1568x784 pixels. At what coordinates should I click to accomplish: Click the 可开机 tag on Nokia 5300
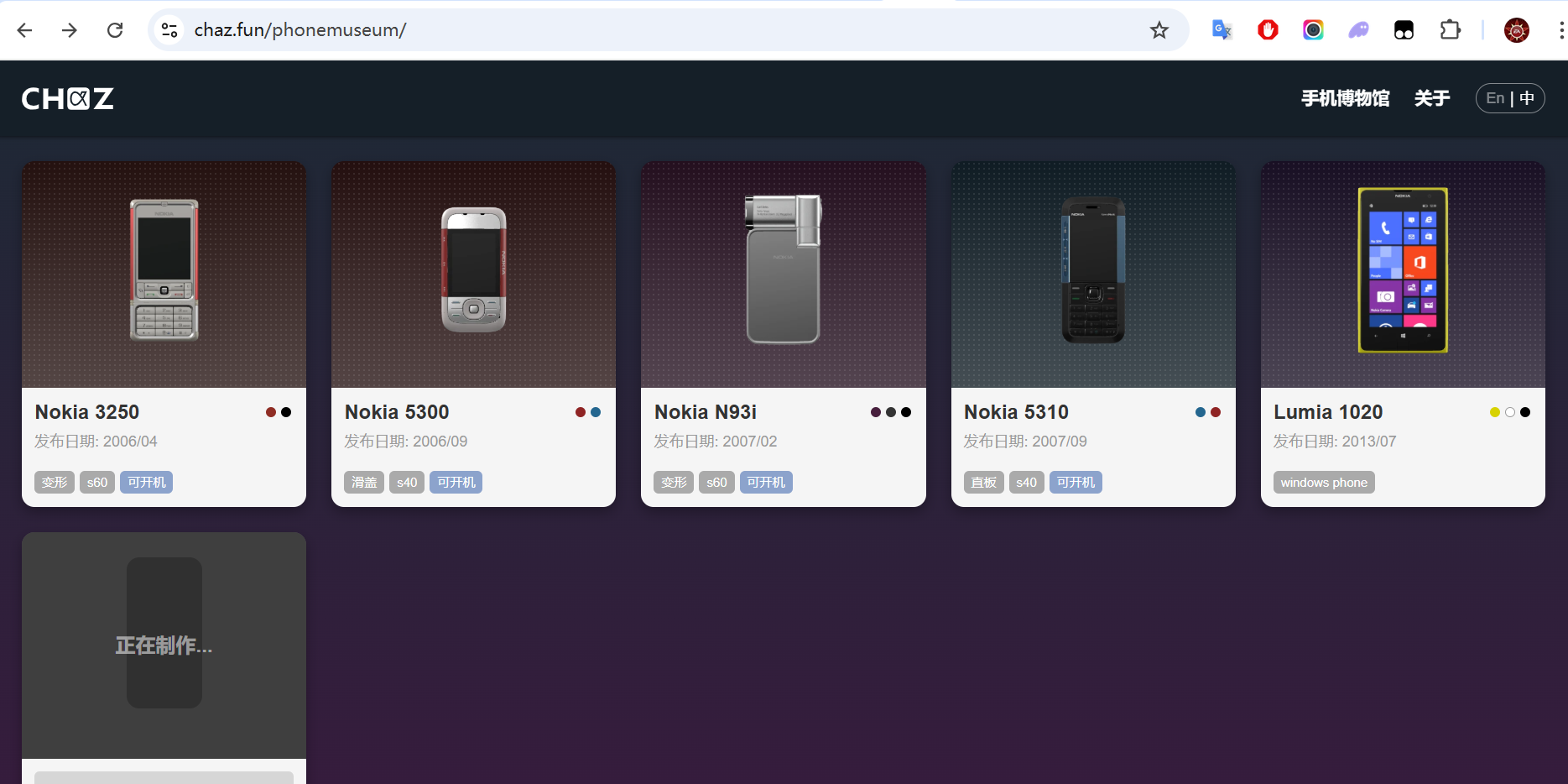pyautogui.click(x=456, y=483)
